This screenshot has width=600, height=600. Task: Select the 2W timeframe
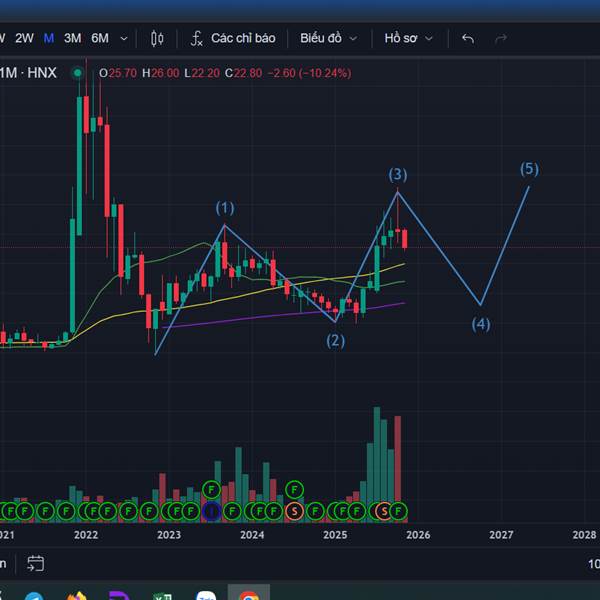24,38
